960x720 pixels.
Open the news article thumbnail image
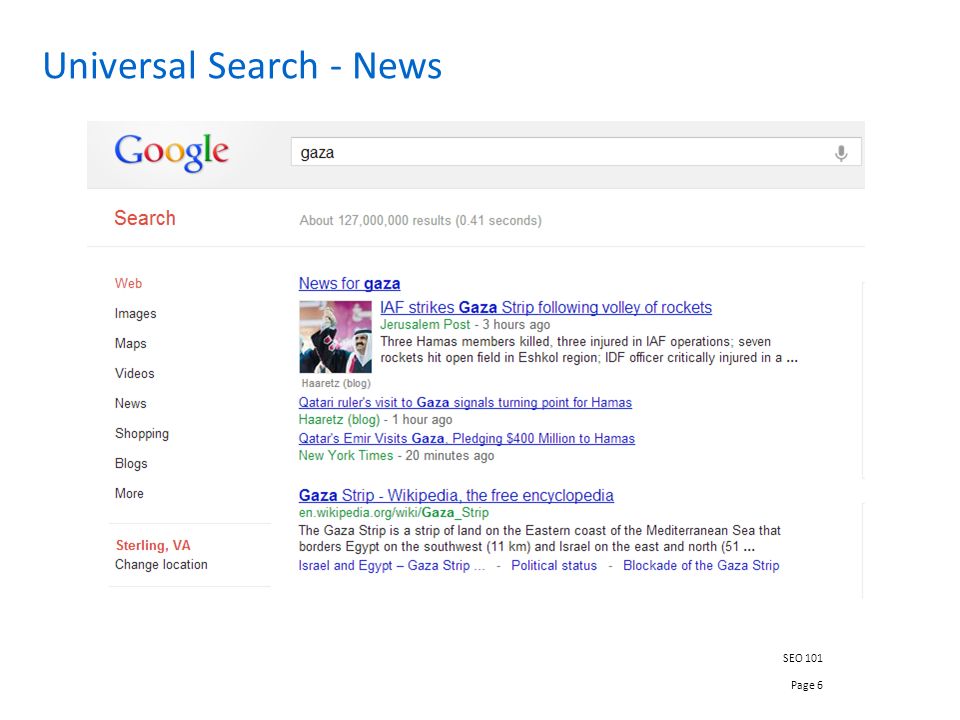tap(336, 337)
